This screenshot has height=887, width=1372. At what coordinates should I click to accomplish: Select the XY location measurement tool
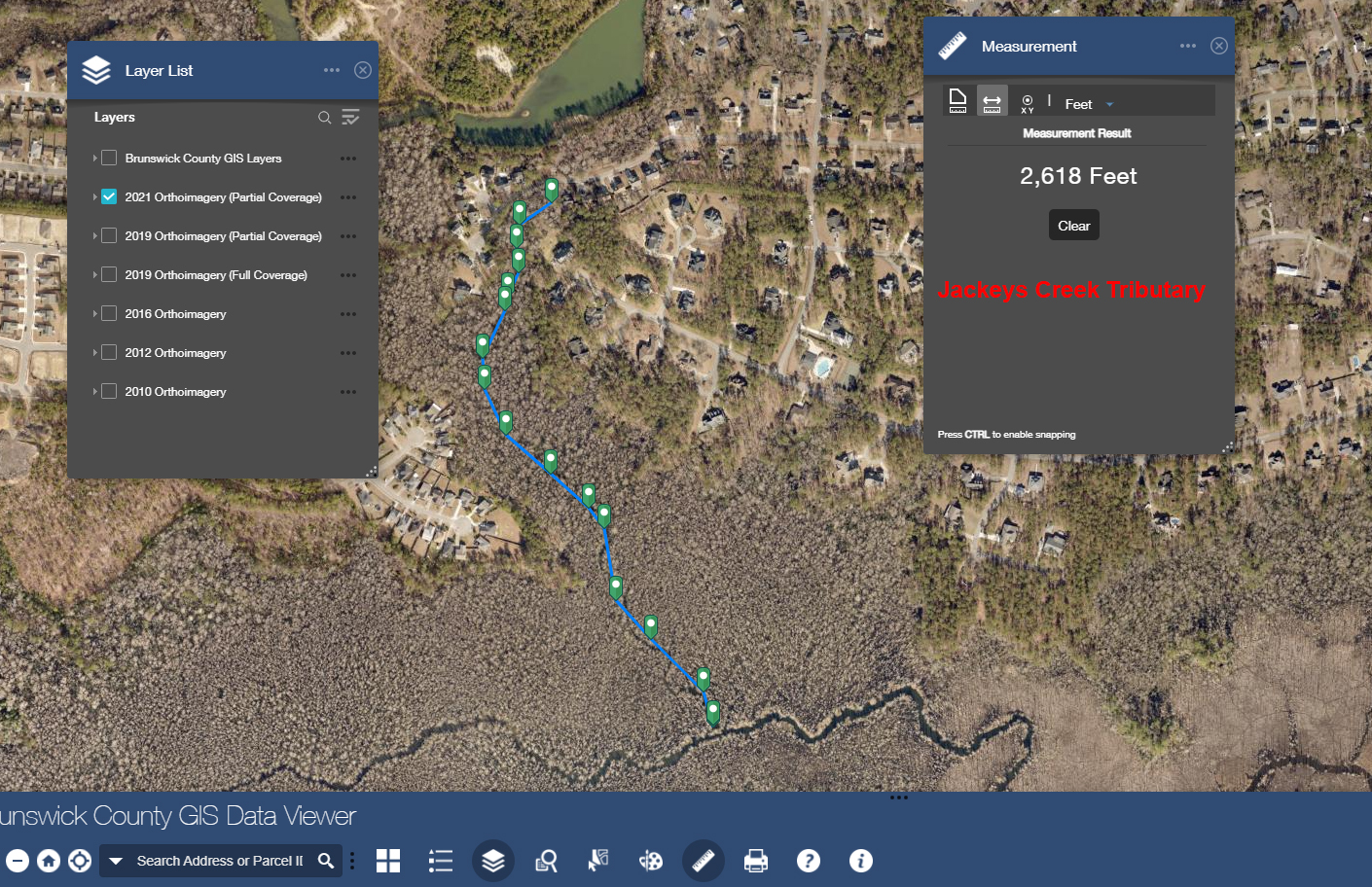pyautogui.click(x=1028, y=102)
